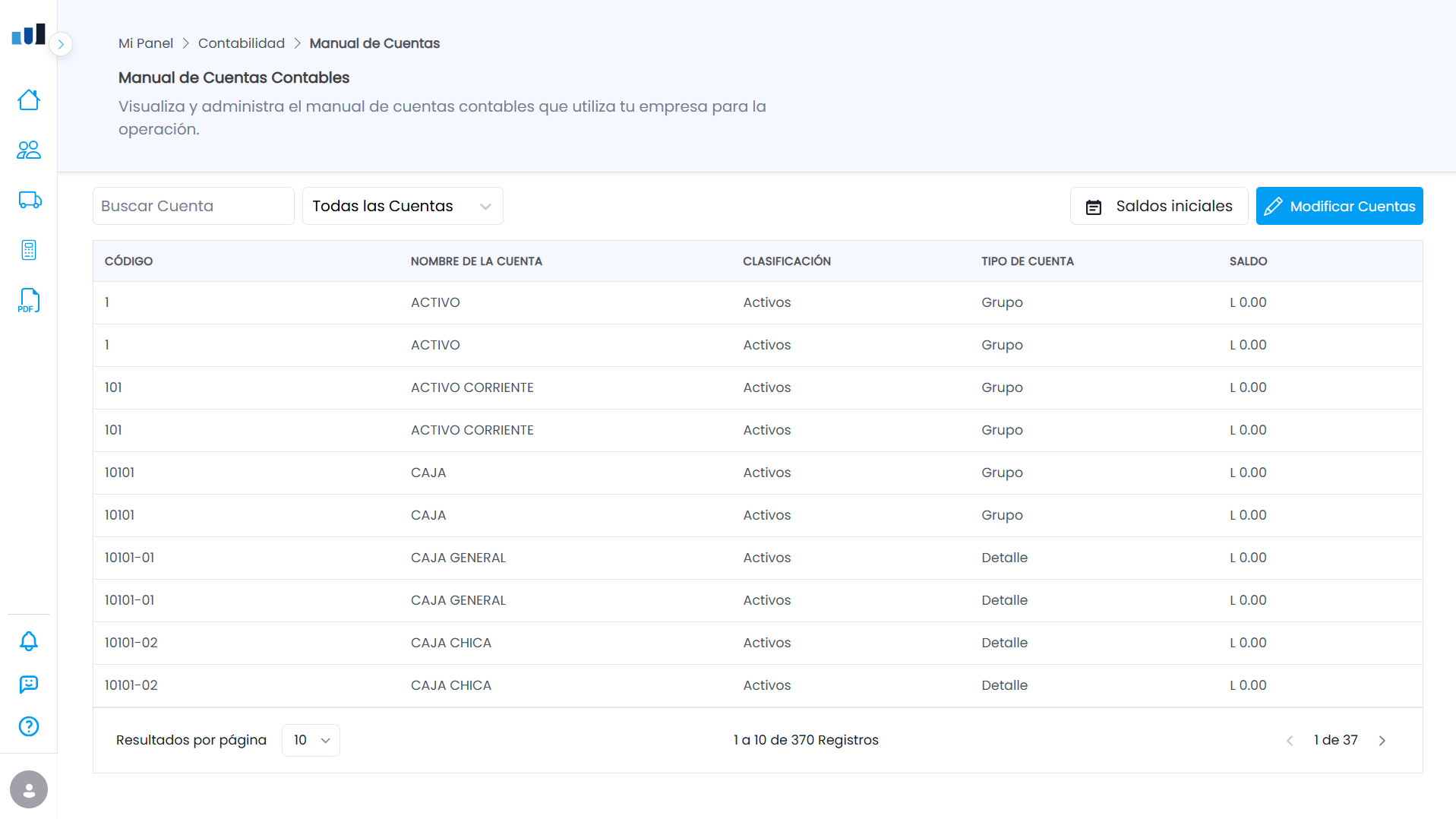Go to next page arrow
Viewport: 1456px width, 819px height.
coord(1382,741)
